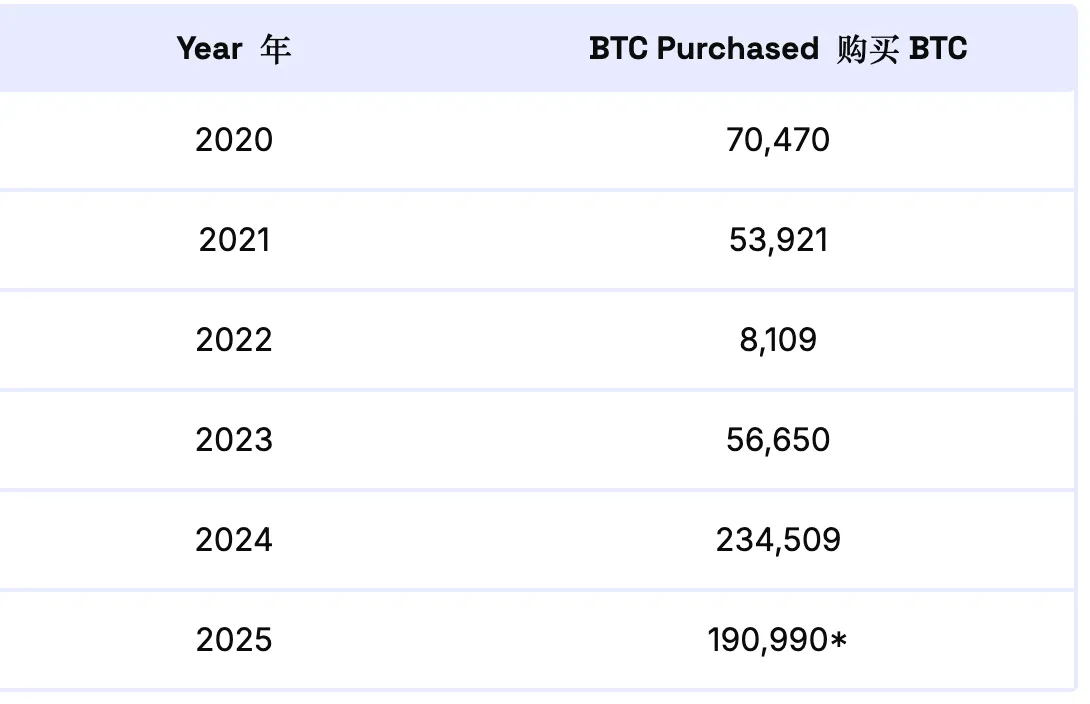The image size is (1090, 704).
Task: Select the 2024 year cell
Action: [234, 540]
